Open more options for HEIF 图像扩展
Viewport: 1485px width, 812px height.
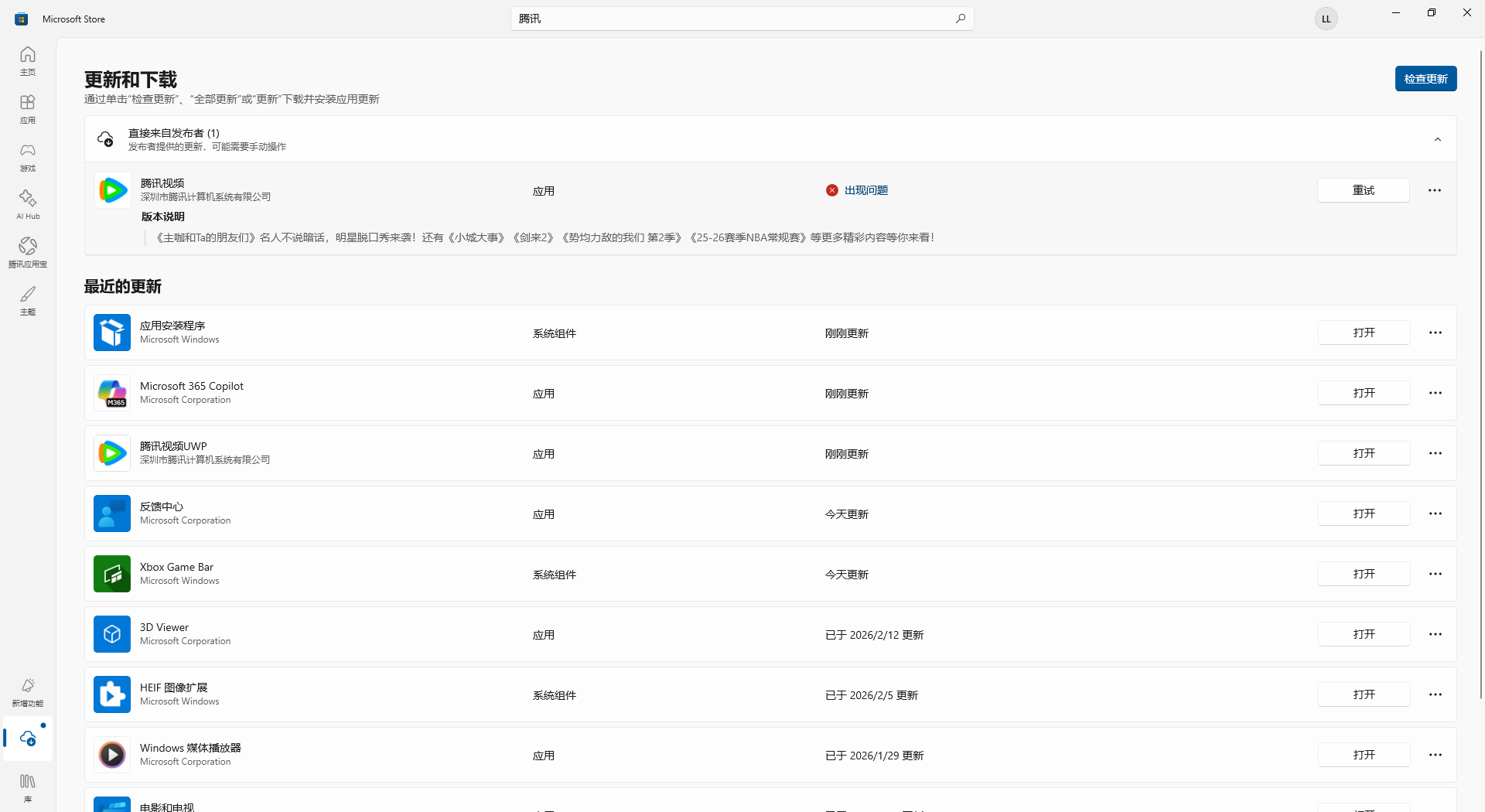(1435, 694)
